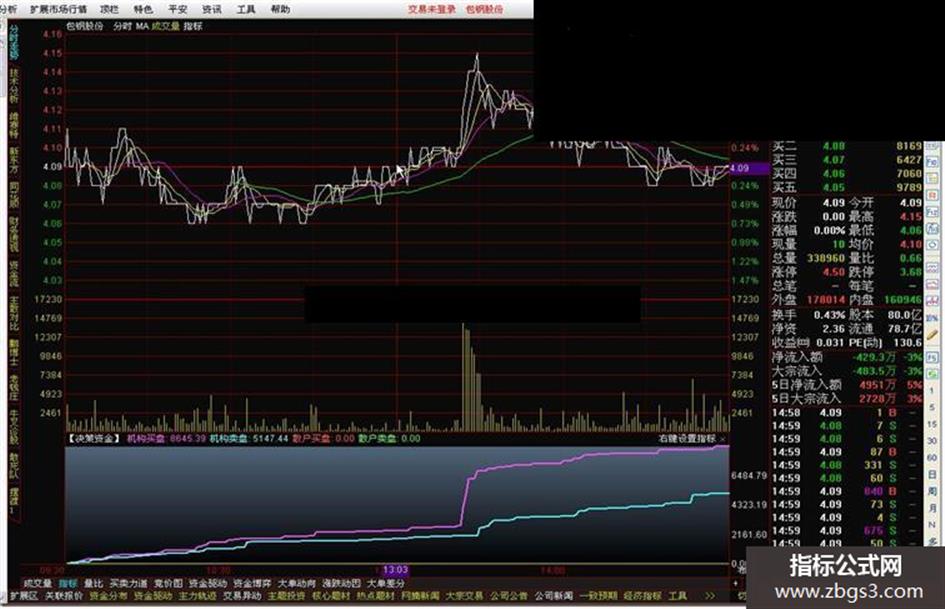Click the FS icon in right toolbar
Screen dimensions: 945x609
pyautogui.click(x=932, y=358)
